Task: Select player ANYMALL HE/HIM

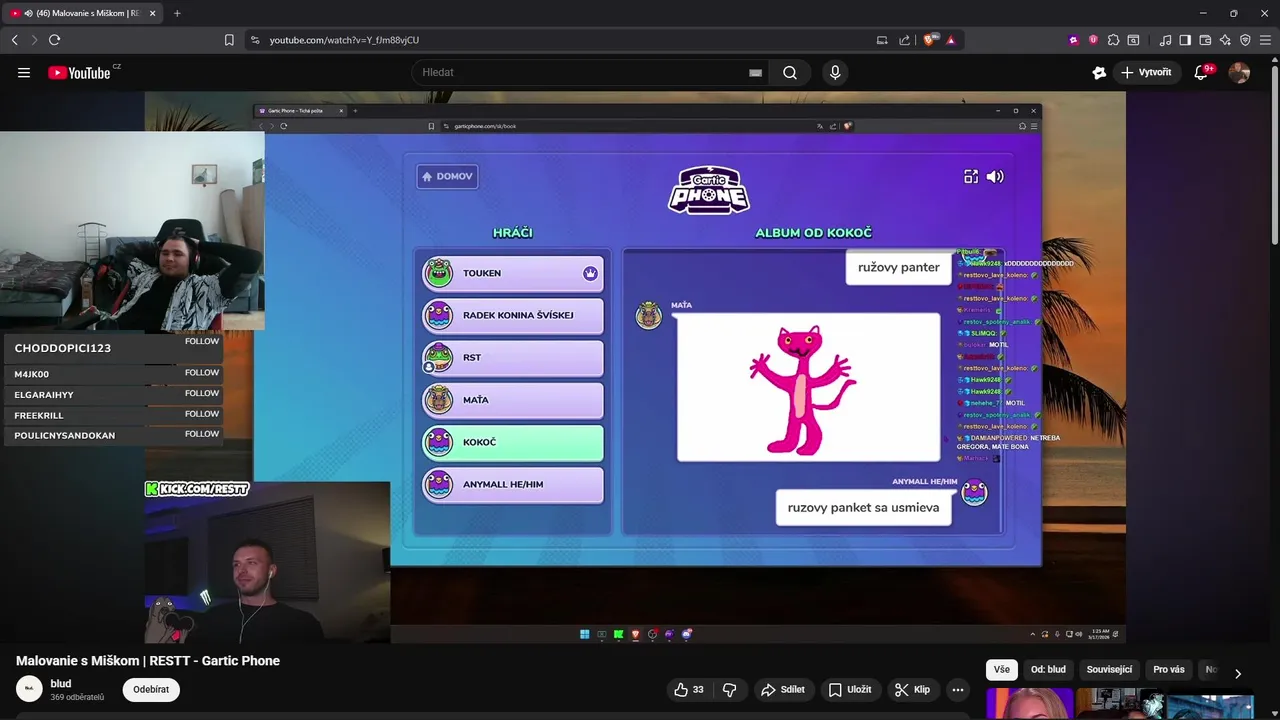Action: (513, 484)
